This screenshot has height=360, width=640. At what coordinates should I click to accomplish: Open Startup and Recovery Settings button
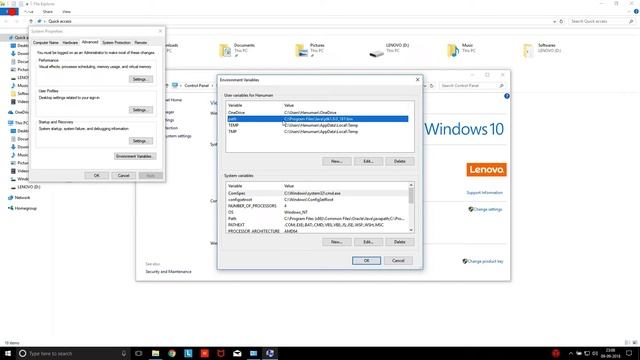[141, 141]
